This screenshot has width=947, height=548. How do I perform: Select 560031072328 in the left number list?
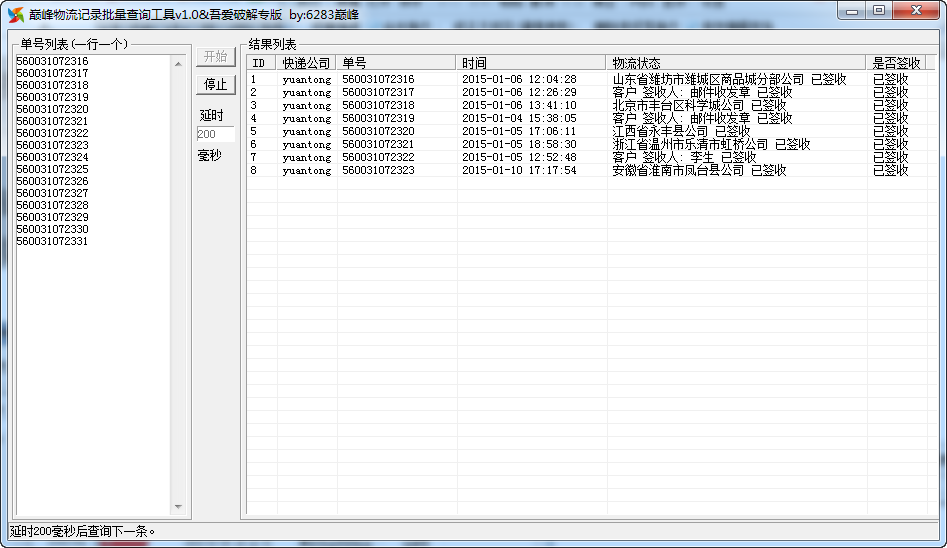click(53, 205)
